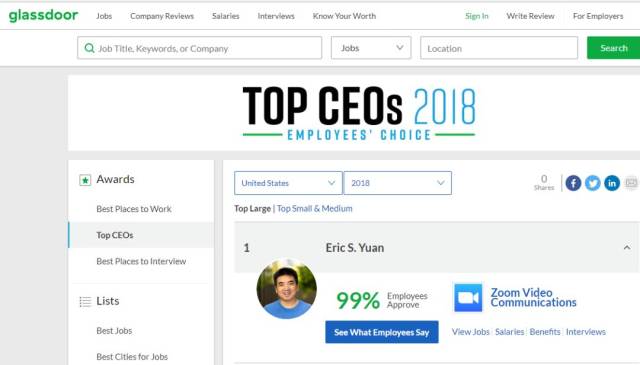Screen dimensions: 640x365
Task: Open the Jobs search type dropdown
Action: click(x=371, y=48)
